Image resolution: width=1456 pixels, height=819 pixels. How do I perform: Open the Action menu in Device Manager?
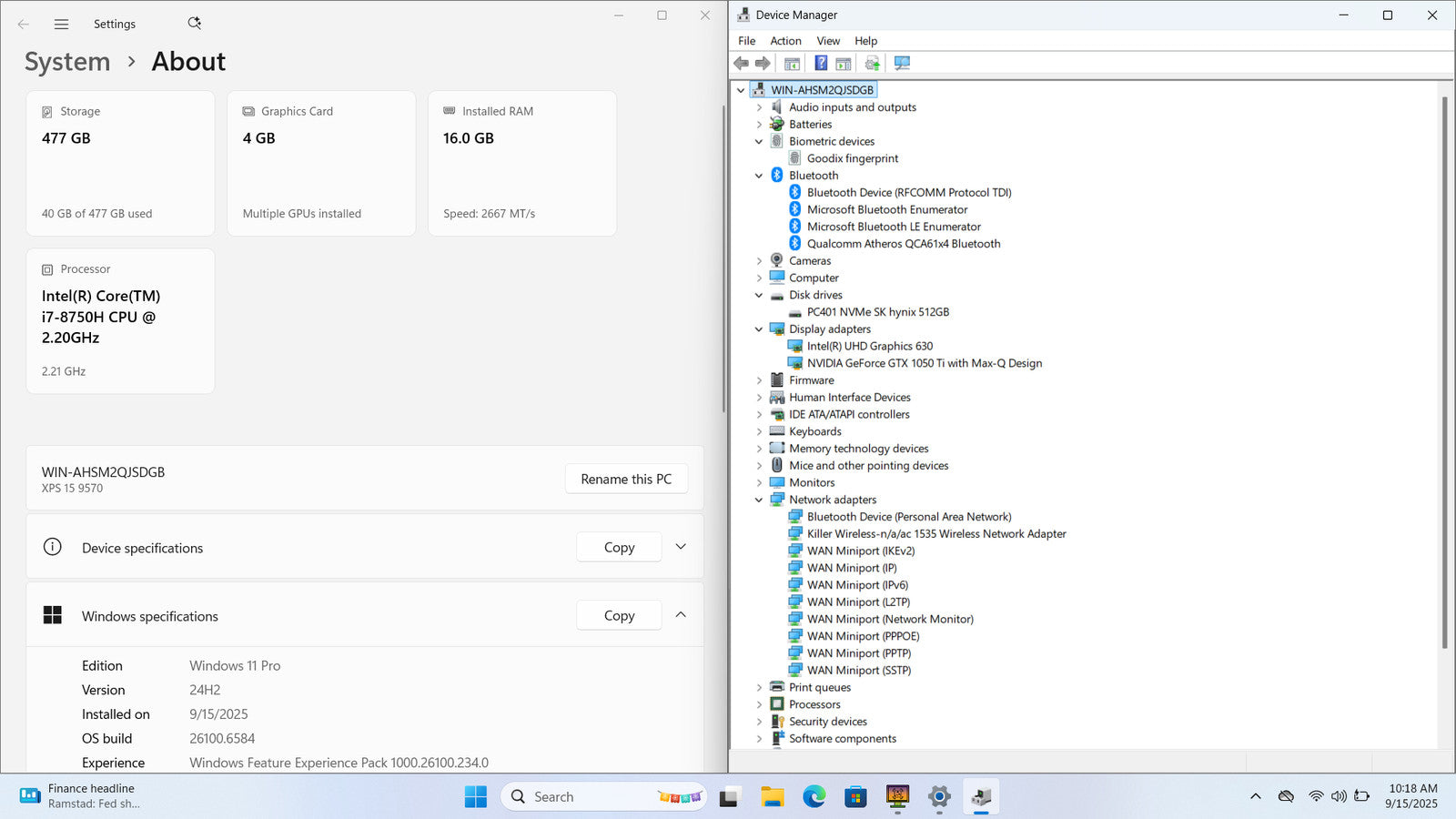785,41
